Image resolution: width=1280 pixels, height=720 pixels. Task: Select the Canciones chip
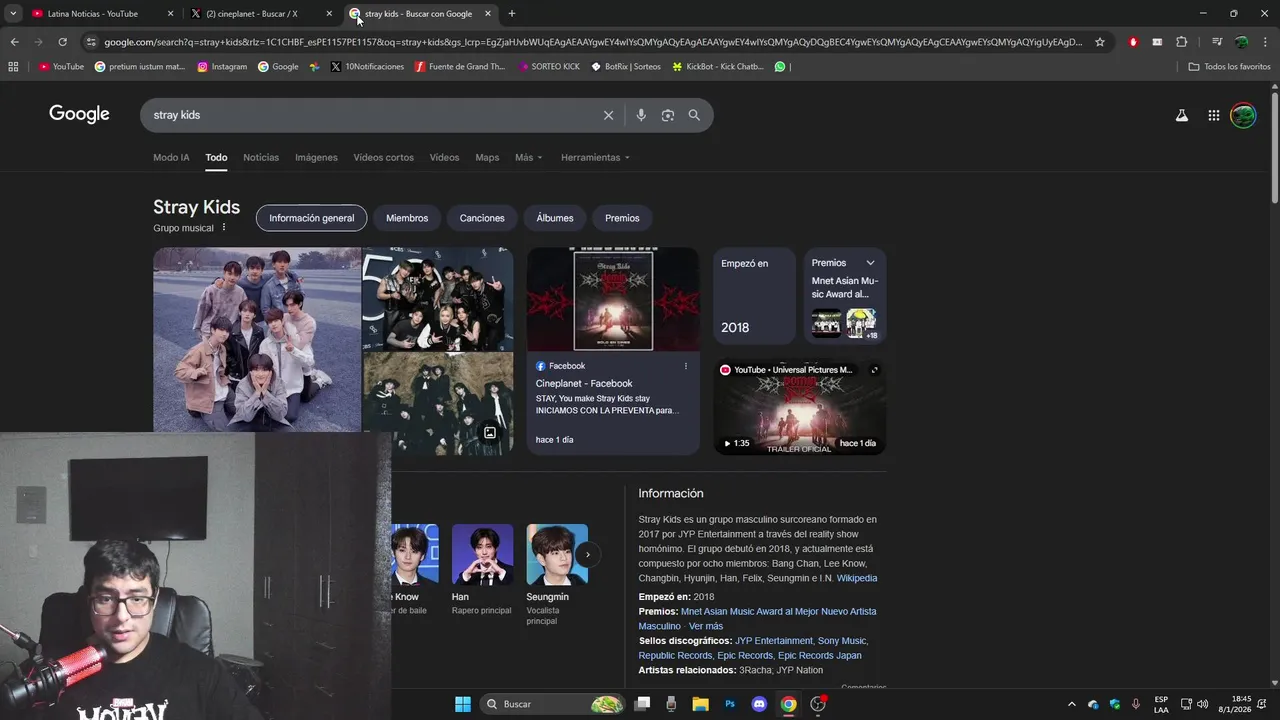[482, 218]
